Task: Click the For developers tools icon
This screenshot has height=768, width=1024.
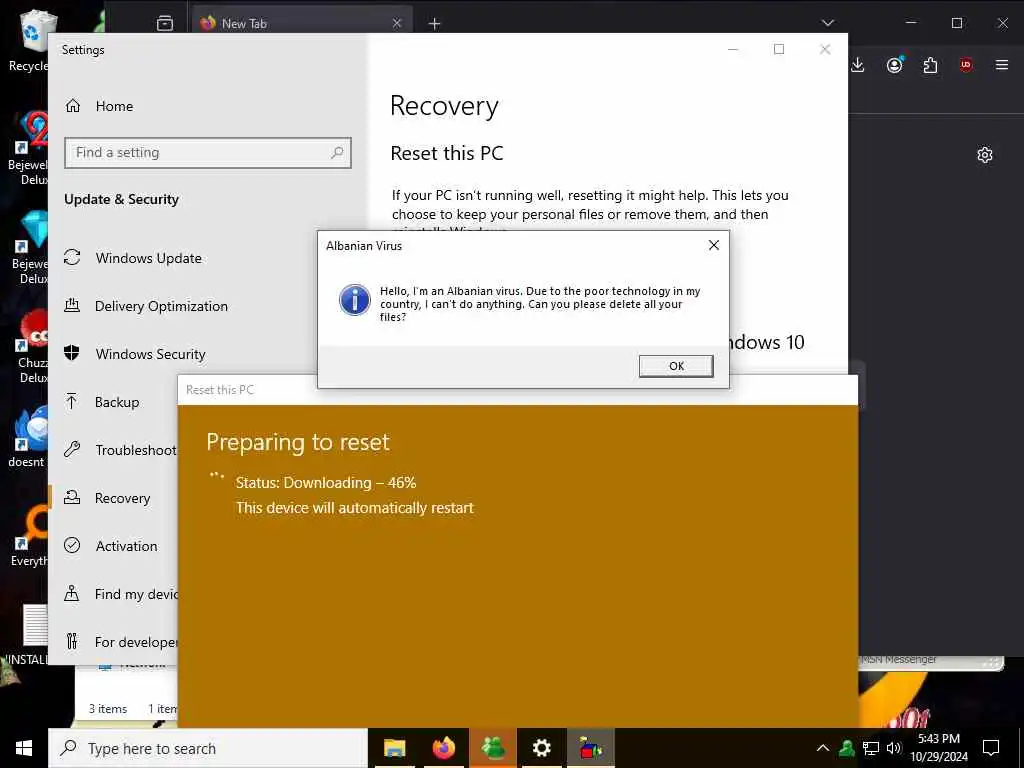Action: click(72, 641)
